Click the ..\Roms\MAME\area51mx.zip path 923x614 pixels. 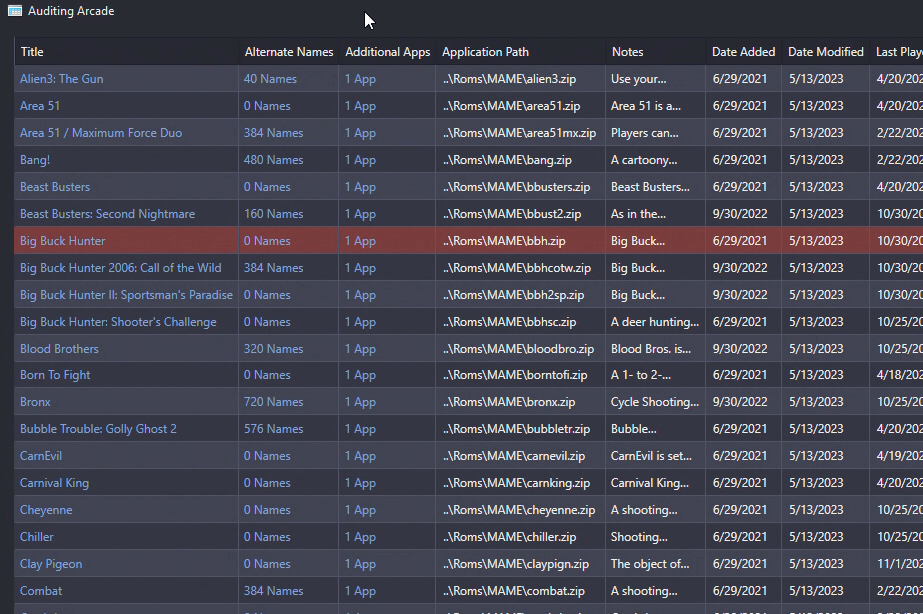(519, 133)
